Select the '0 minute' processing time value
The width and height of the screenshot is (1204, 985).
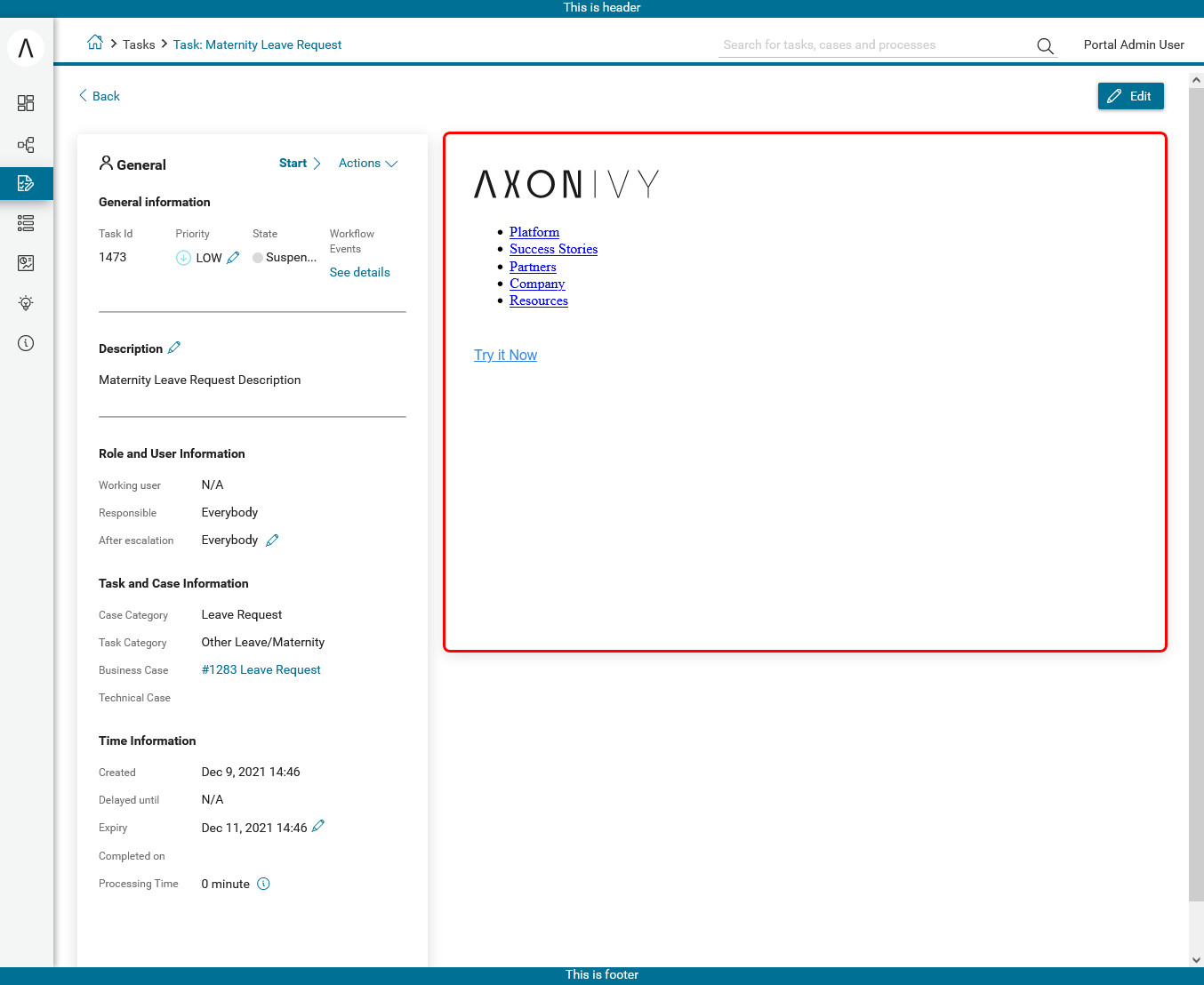pos(226,884)
